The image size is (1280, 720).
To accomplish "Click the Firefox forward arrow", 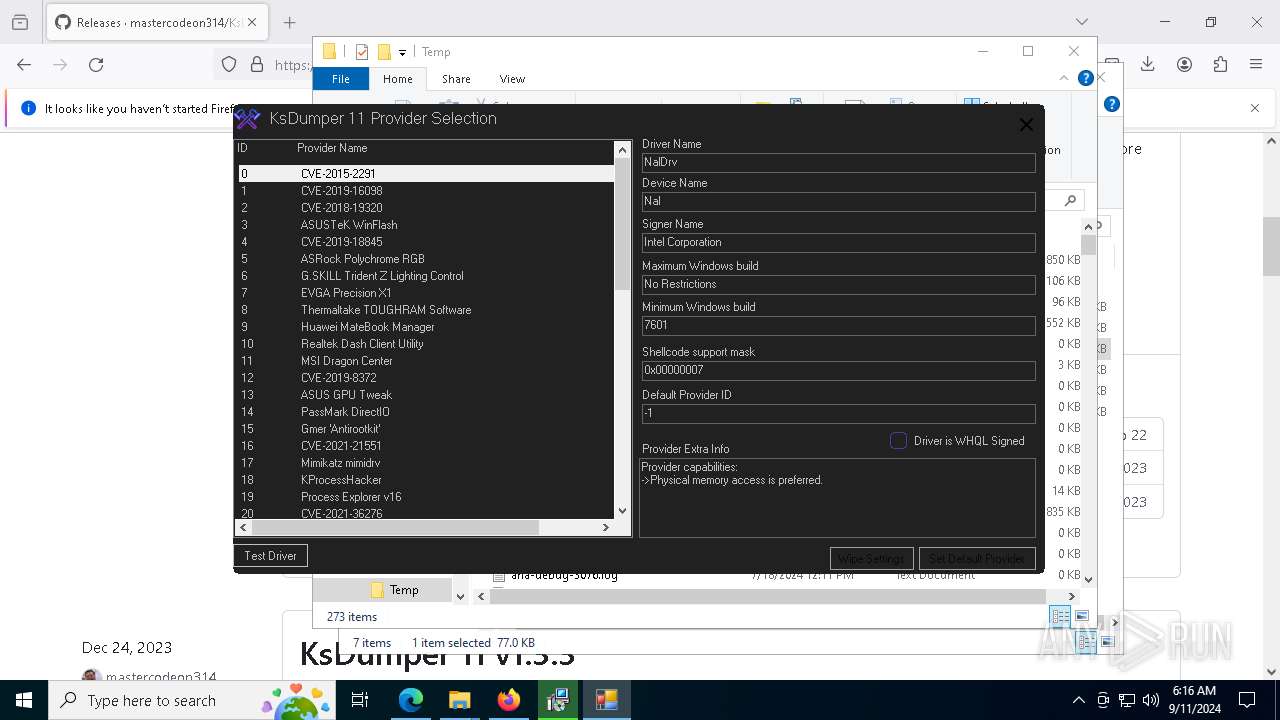I will tap(60, 64).
